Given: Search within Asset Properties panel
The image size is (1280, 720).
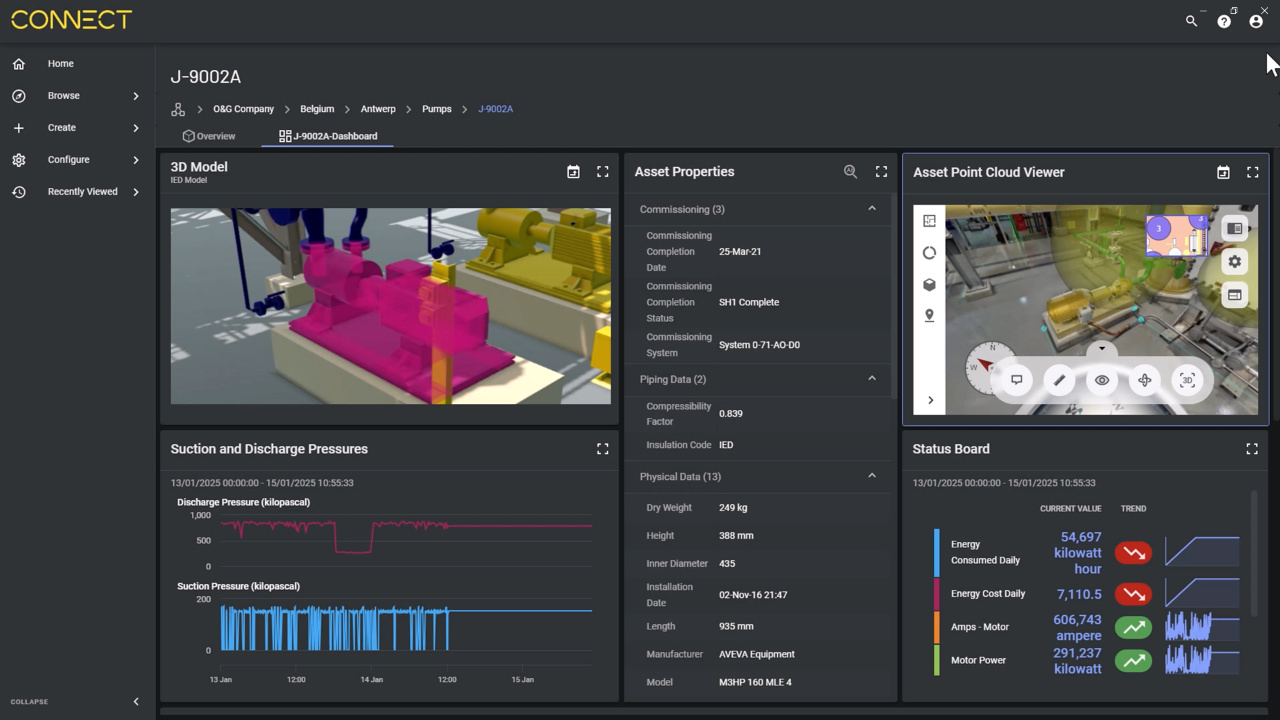Looking at the screenshot, I should 850,172.
